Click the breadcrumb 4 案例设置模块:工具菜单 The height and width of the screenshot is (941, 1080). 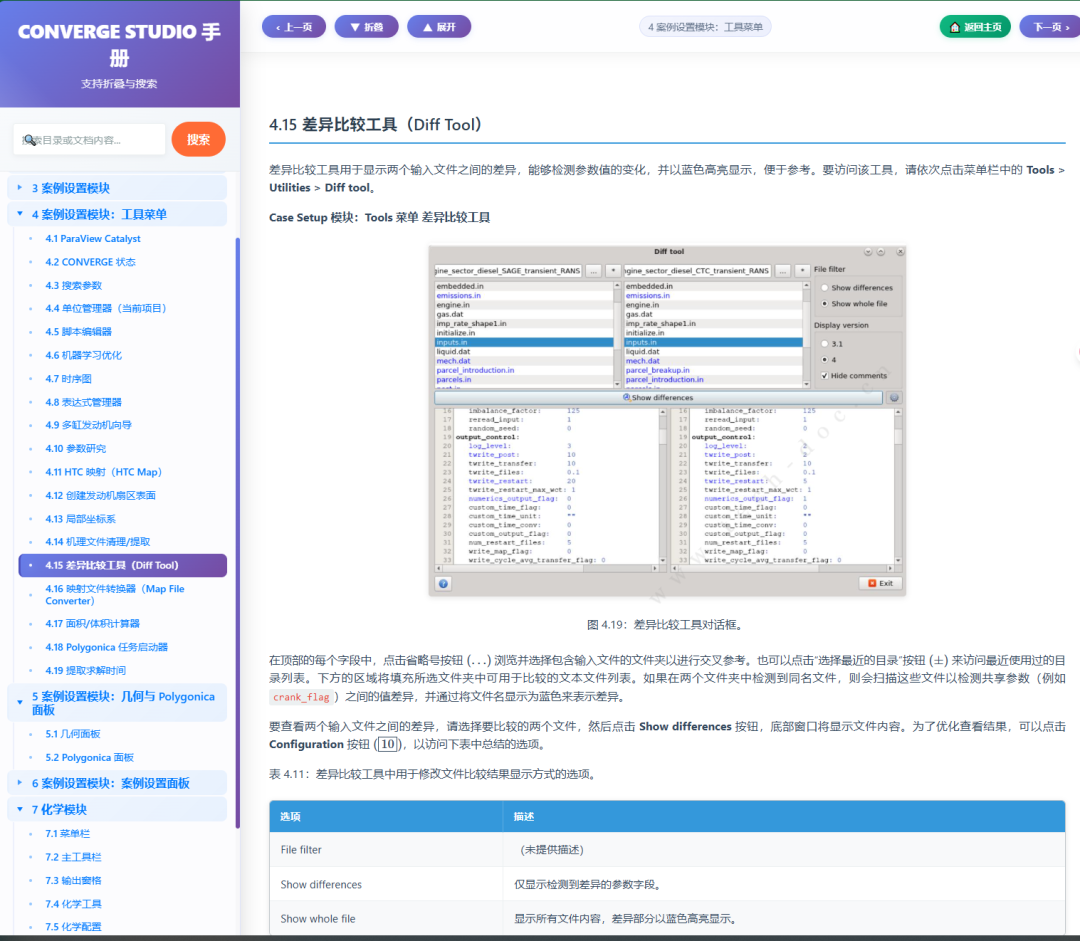click(705, 27)
